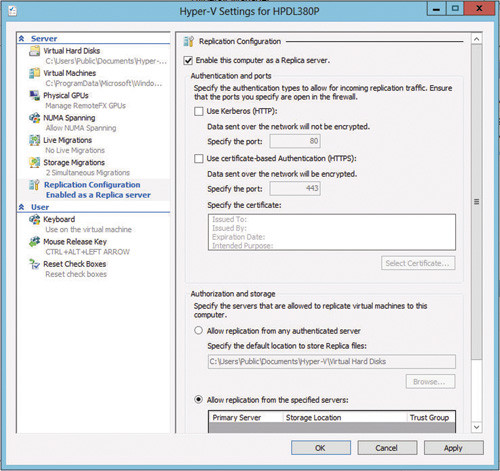Select Replication Configuration in sidebar
Viewport: 500px width, 471px height.
92,185
